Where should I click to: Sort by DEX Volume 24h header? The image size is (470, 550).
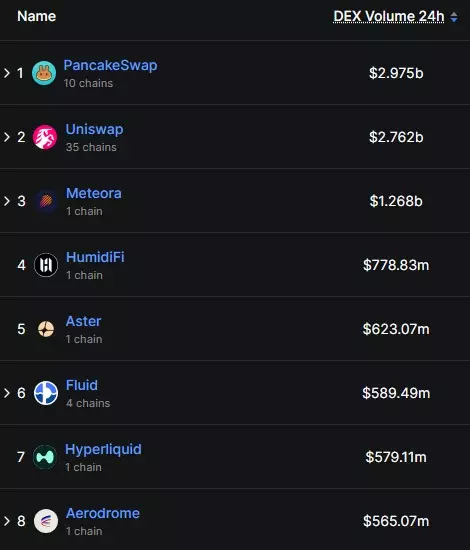[389, 16]
